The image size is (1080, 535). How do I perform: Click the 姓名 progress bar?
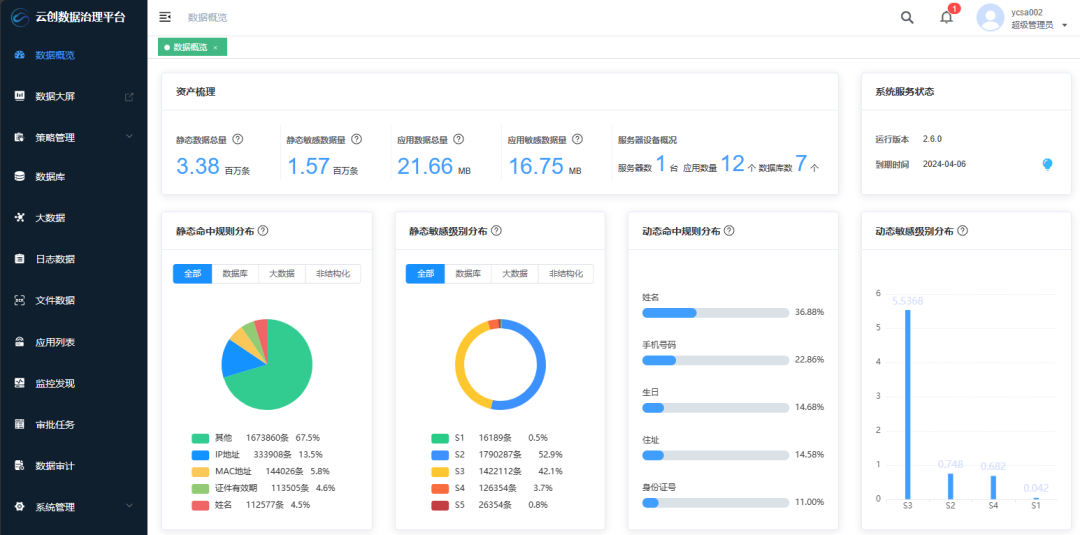(x=715, y=313)
